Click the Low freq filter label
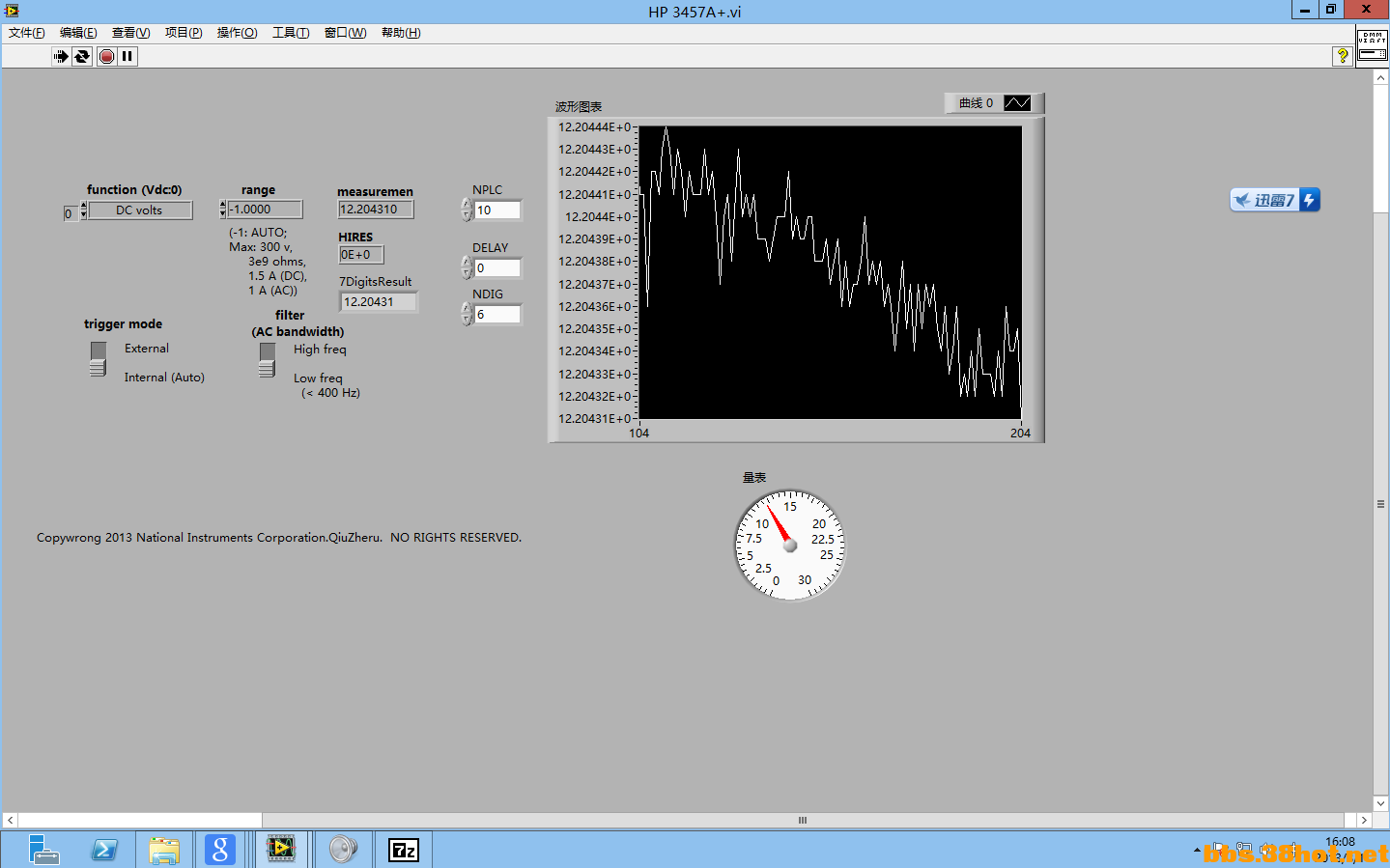Viewport: 1390px width, 868px height. coord(318,378)
